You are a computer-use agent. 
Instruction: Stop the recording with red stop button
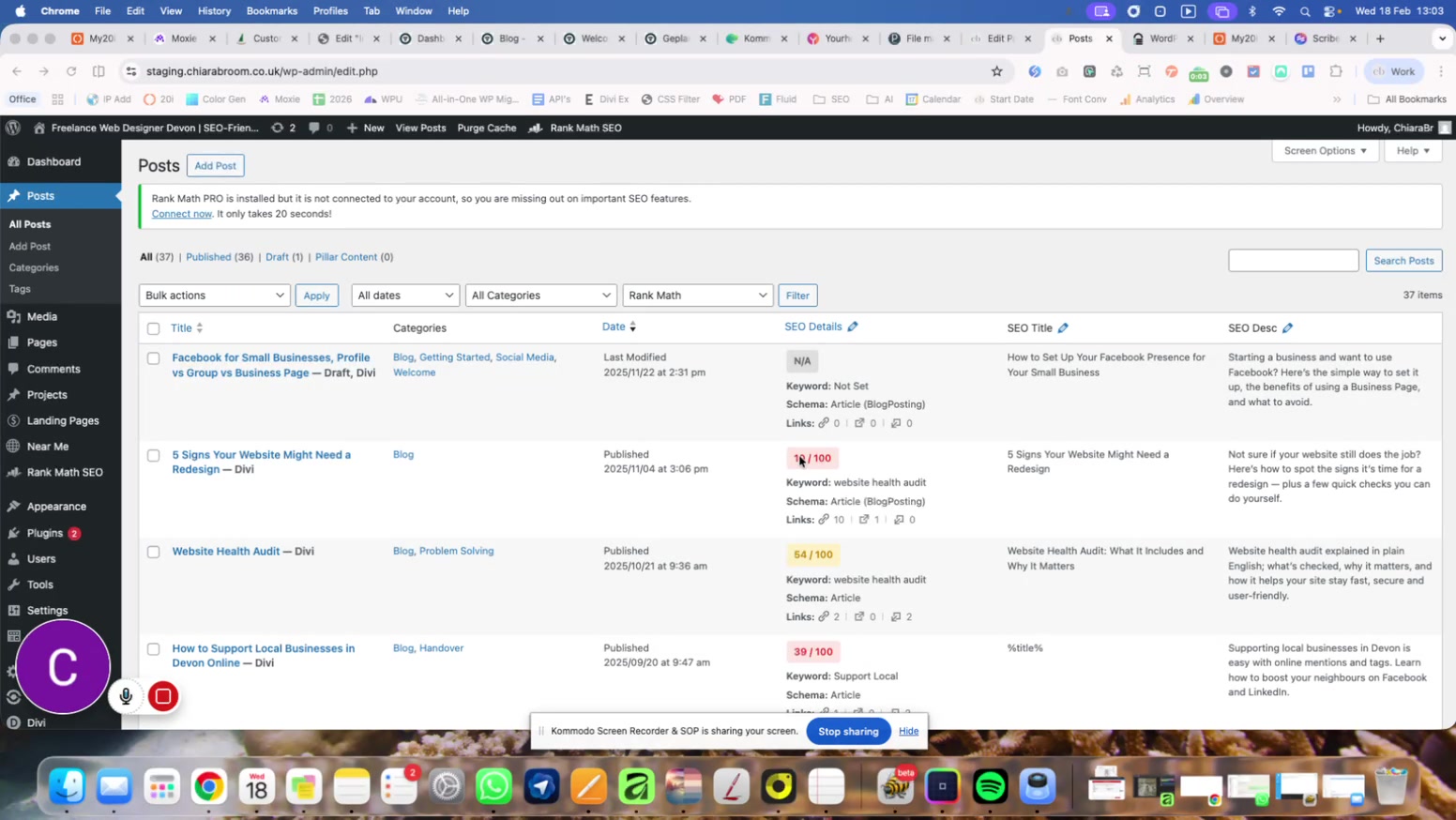(162, 696)
